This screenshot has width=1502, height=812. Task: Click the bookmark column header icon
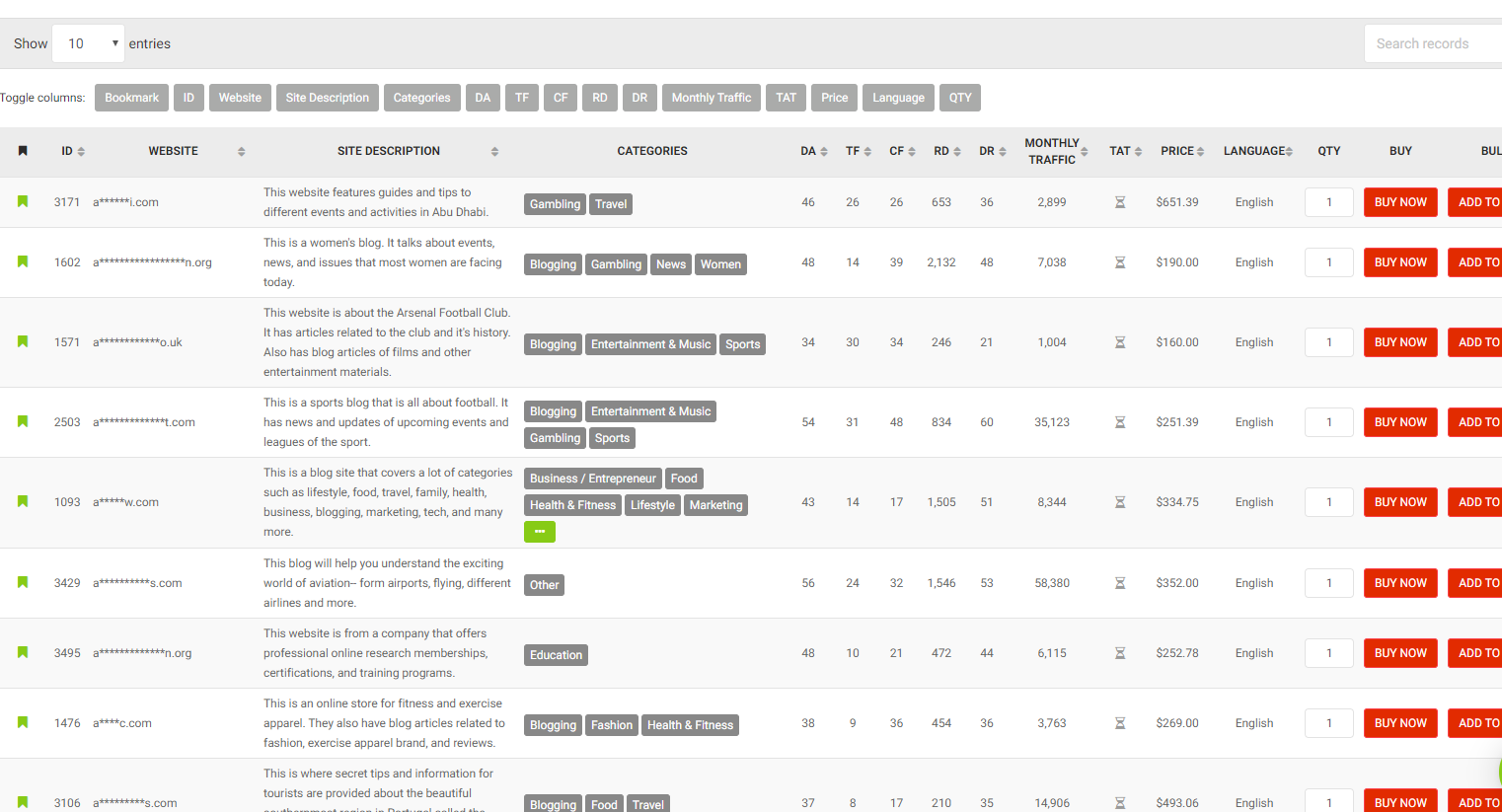(23, 151)
